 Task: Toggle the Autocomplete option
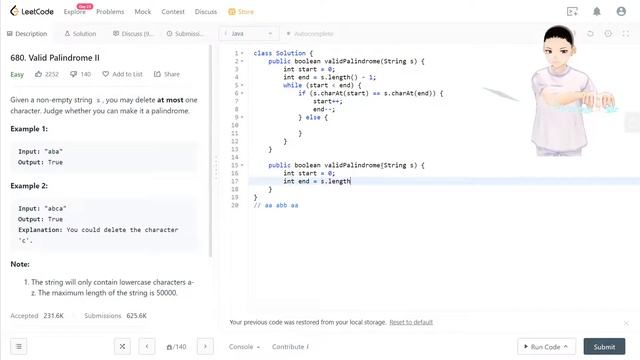click(310, 33)
